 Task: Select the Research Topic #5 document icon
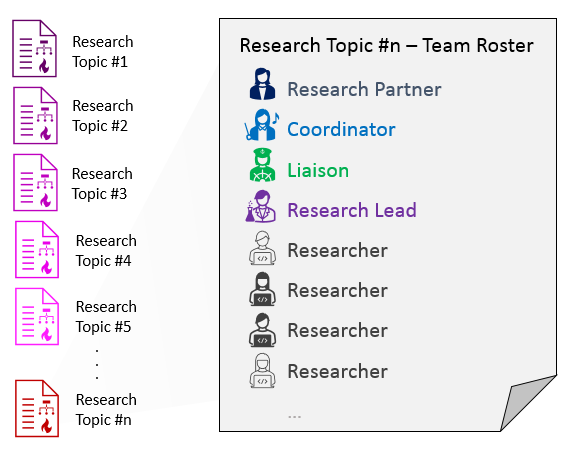(37, 316)
